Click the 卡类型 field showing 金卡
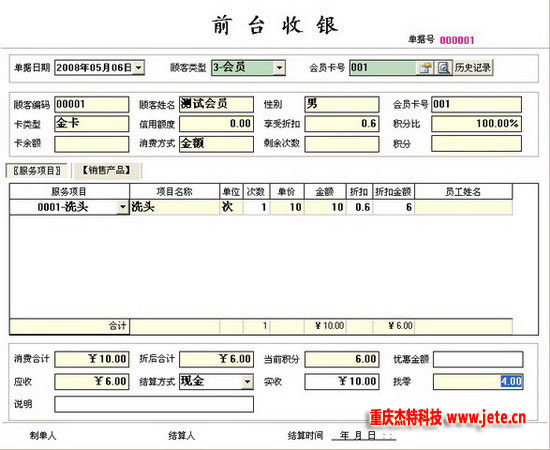550x450 pixels. pyautogui.click(x=92, y=124)
